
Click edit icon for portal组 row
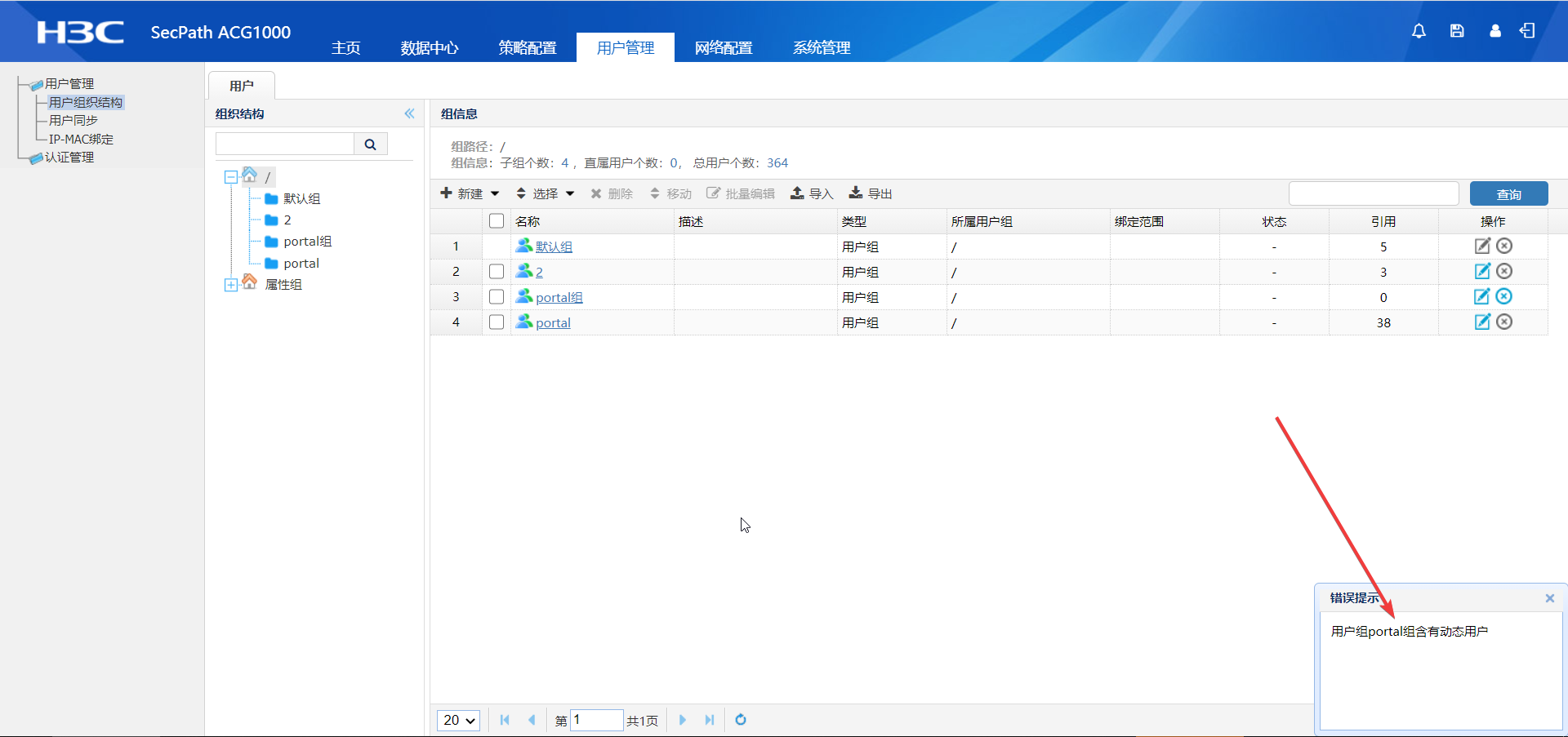(1481, 297)
